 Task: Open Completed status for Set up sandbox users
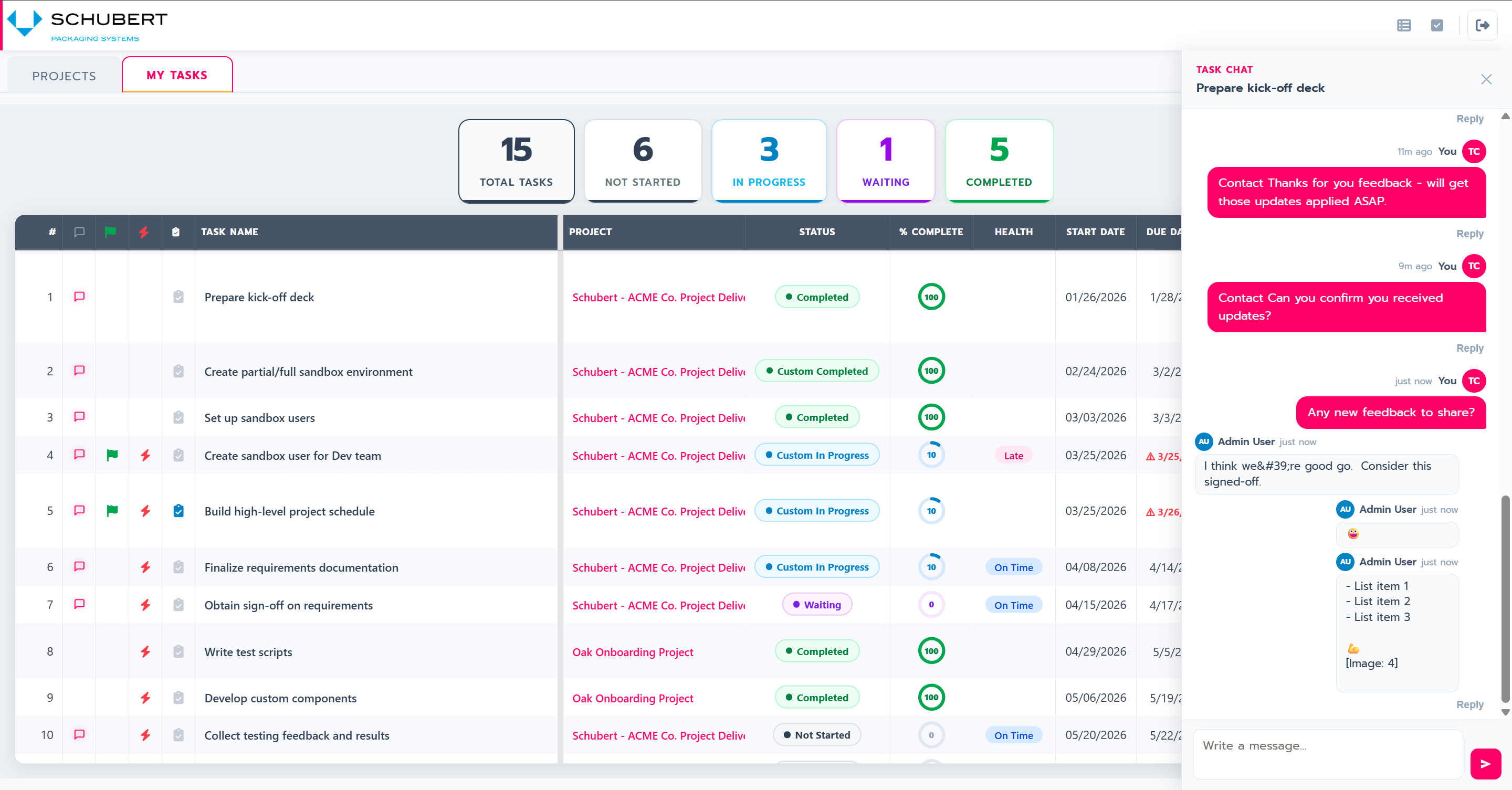click(817, 417)
